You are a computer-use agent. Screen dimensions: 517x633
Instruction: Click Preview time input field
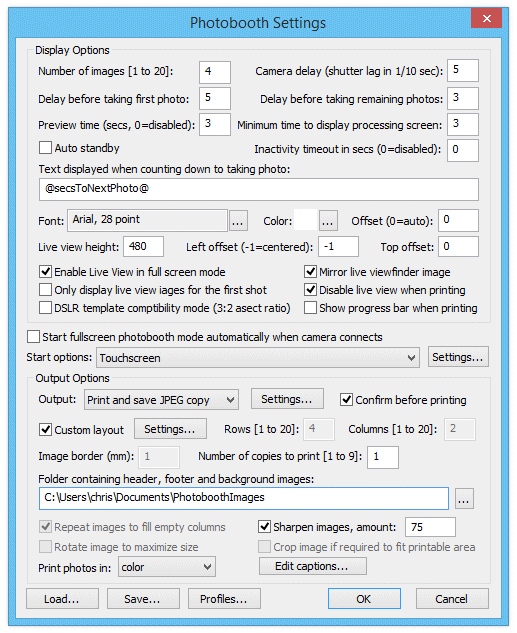(215, 124)
